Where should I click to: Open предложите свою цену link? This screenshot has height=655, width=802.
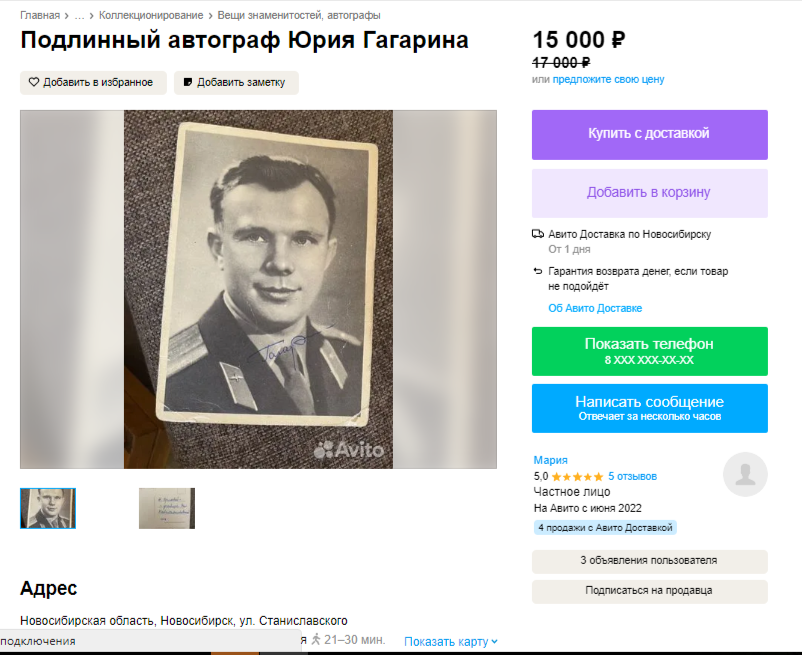click(608, 79)
